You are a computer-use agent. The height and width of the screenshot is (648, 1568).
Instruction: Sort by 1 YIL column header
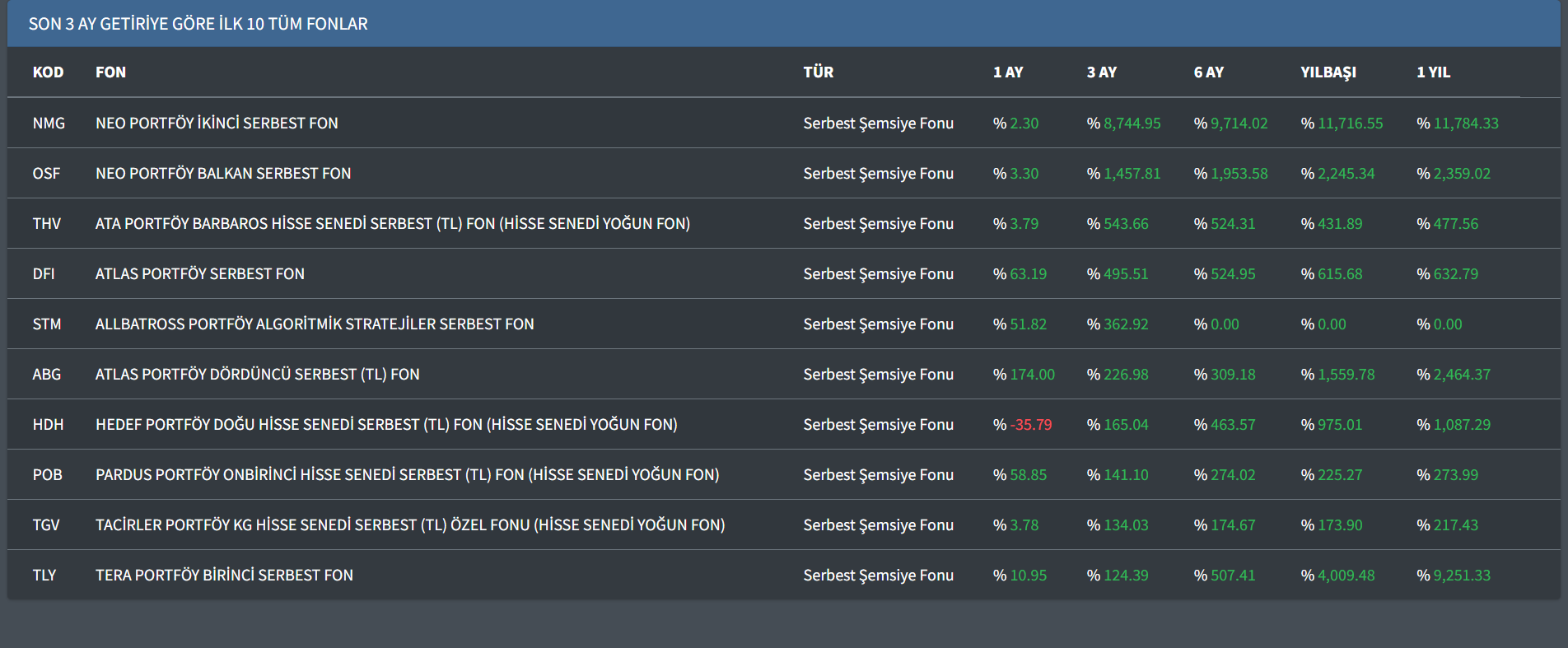(1433, 72)
